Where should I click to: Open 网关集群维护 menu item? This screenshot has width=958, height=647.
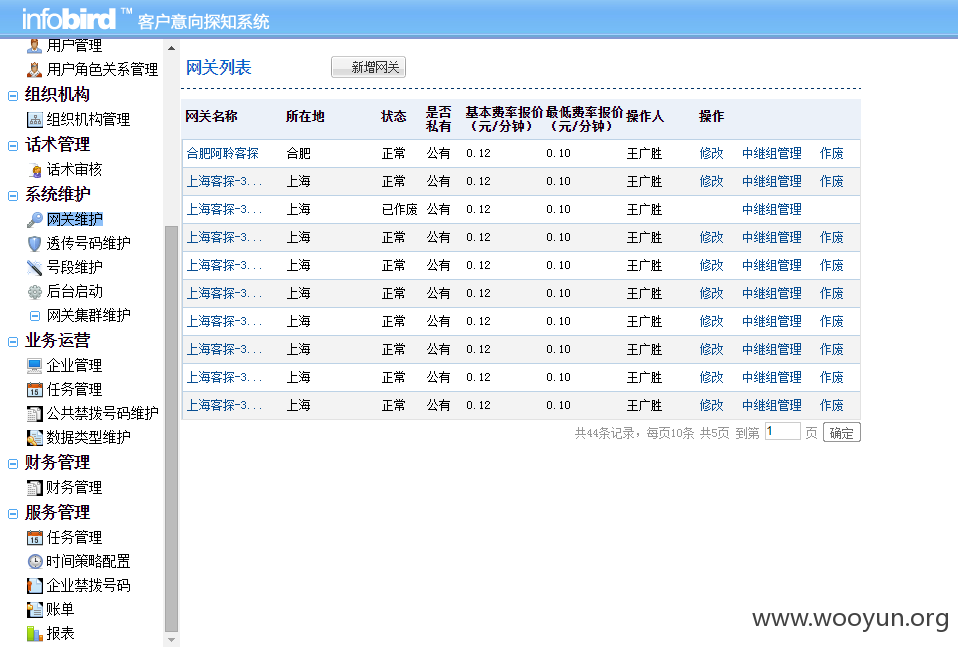pos(89,316)
